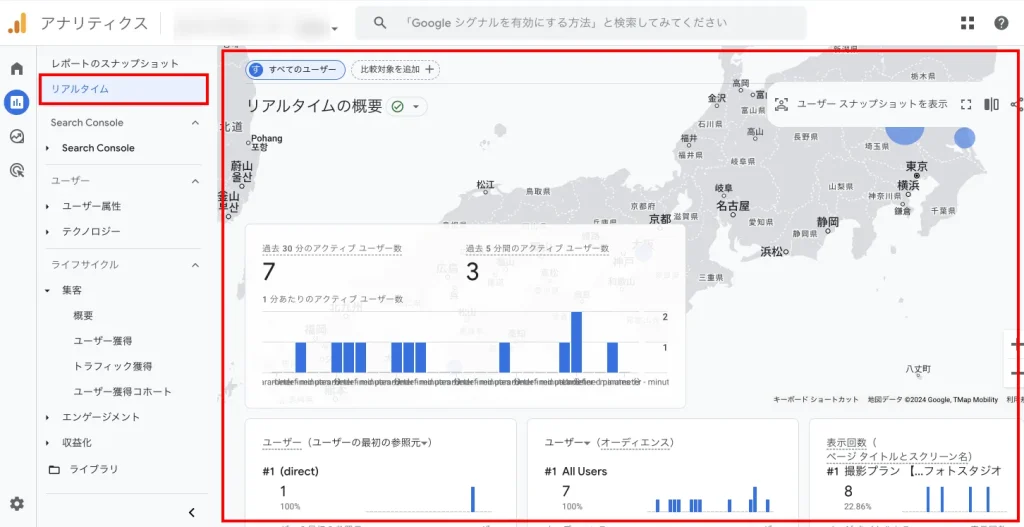
Task: Click the search magnifier icon
Action: pos(380,23)
